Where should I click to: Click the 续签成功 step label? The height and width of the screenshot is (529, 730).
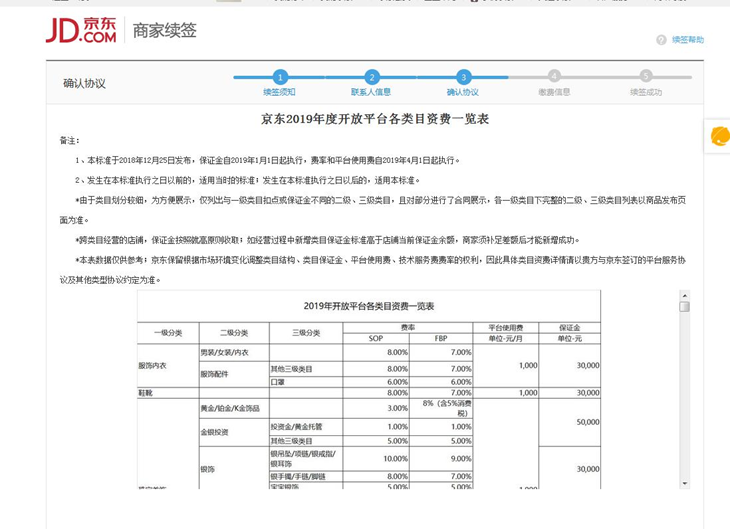(x=646, y=92)
